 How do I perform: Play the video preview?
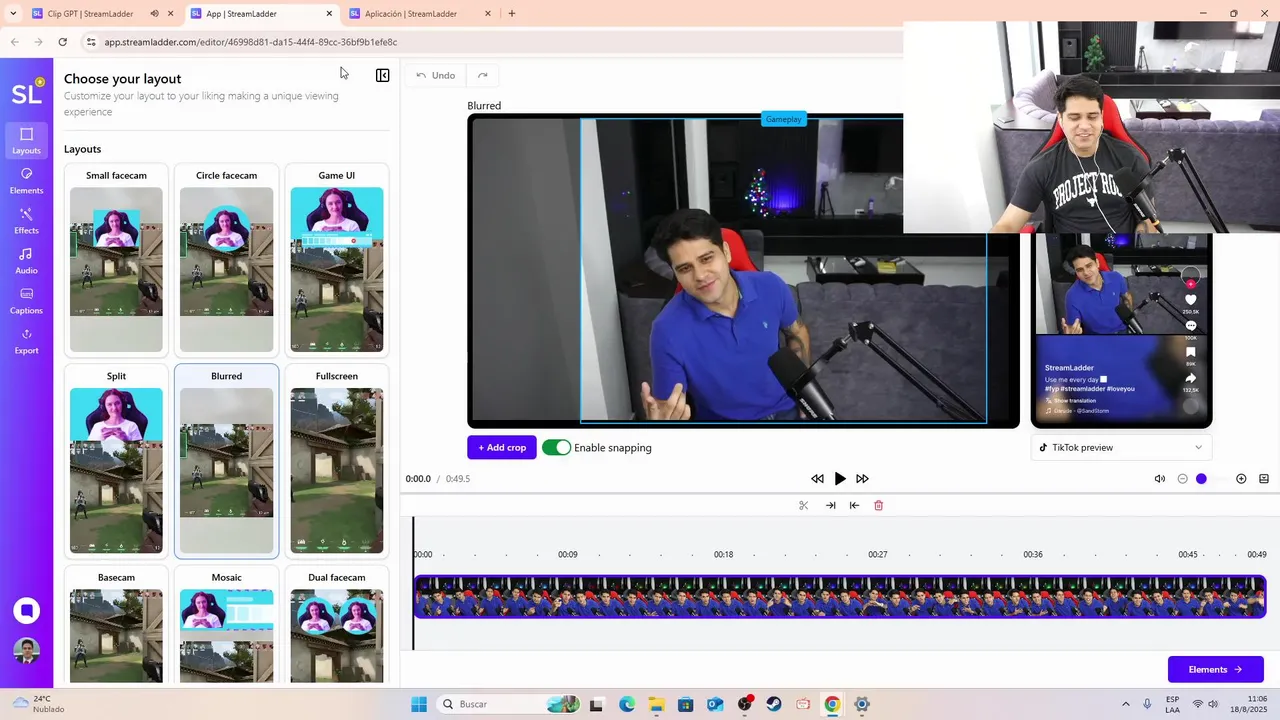click(x=840, y=479)
